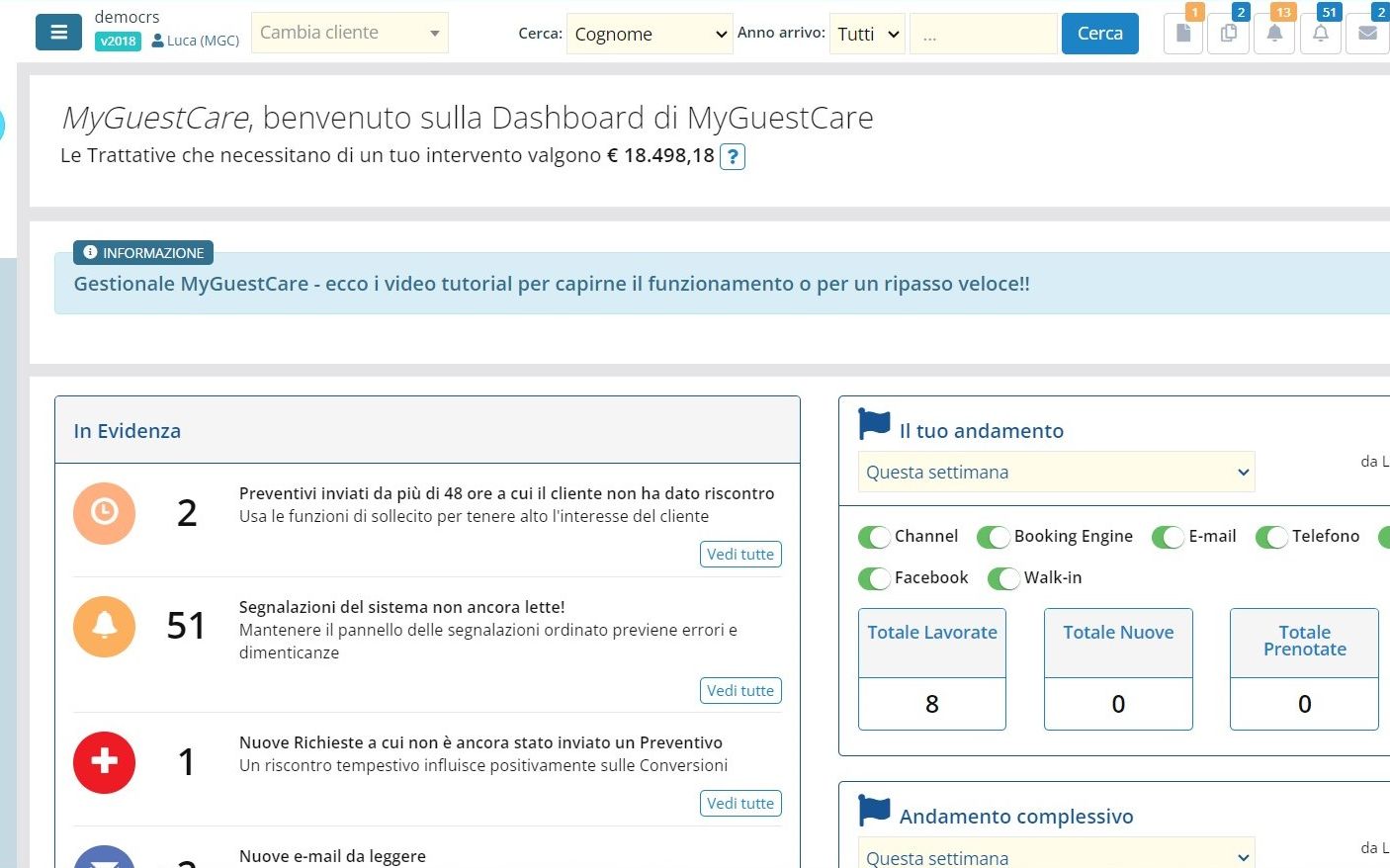Viewport: 1390px width, 868px height.
Task: Click the Totale Nuove card header
Action: click(1118, 643)
